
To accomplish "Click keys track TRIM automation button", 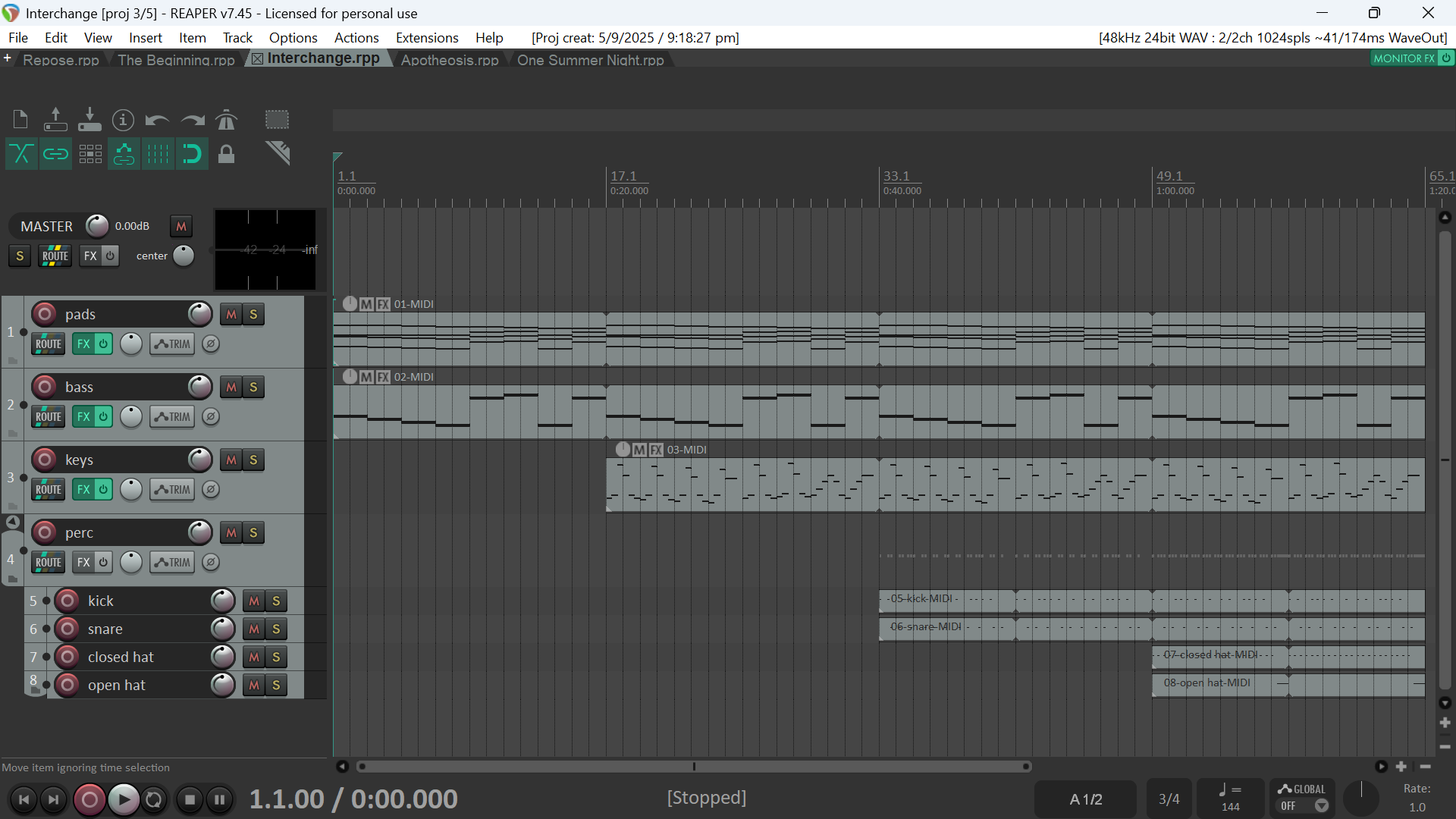I will pos(172,490).
